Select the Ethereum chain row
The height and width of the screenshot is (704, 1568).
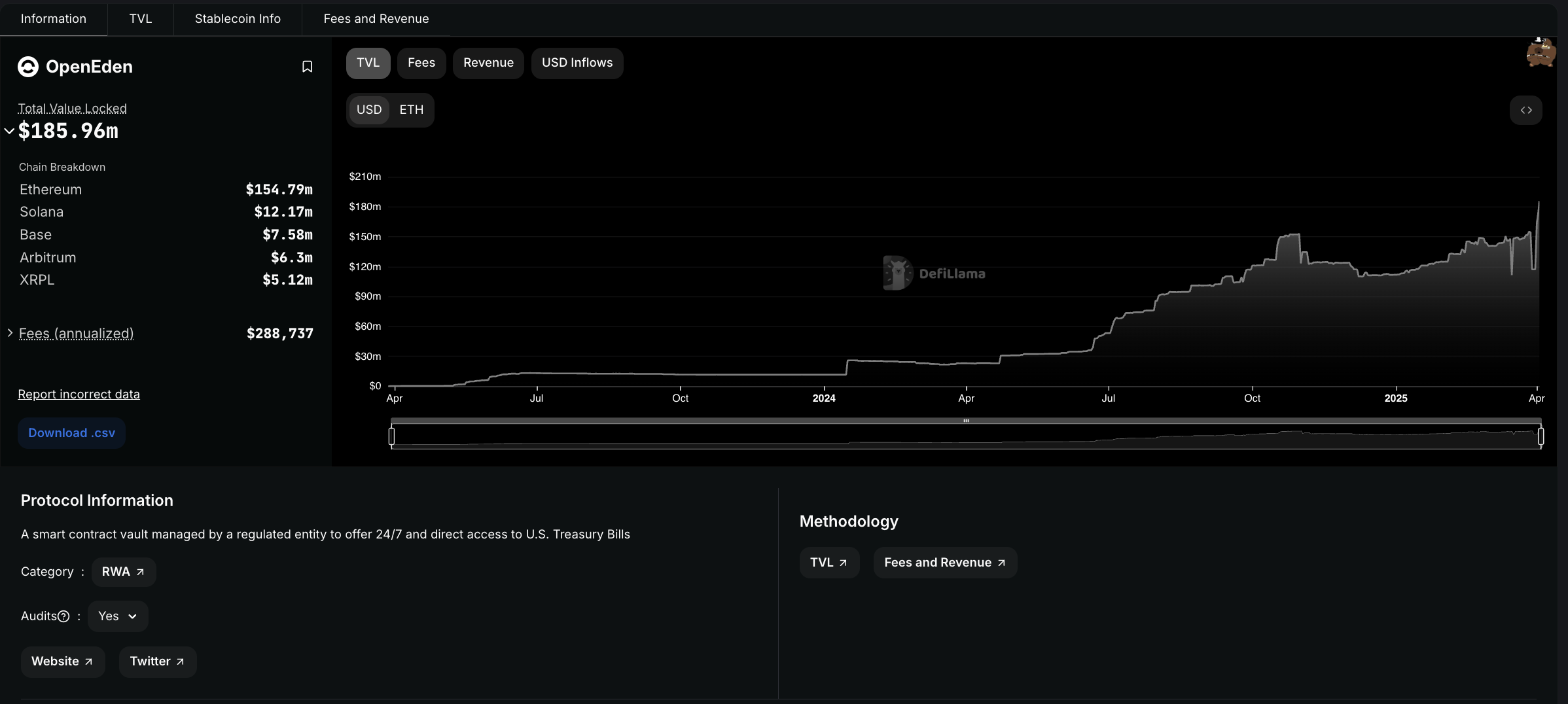coord(166,190)
